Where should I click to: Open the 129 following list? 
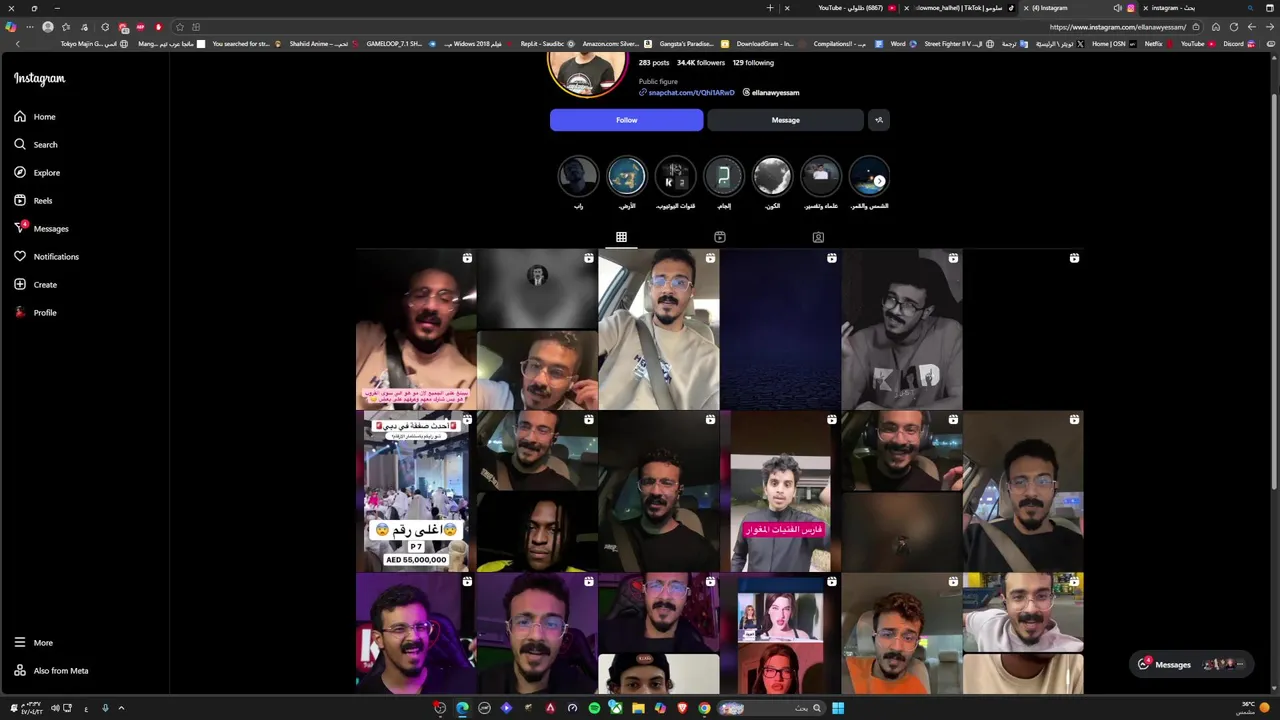tap(753, 63)
